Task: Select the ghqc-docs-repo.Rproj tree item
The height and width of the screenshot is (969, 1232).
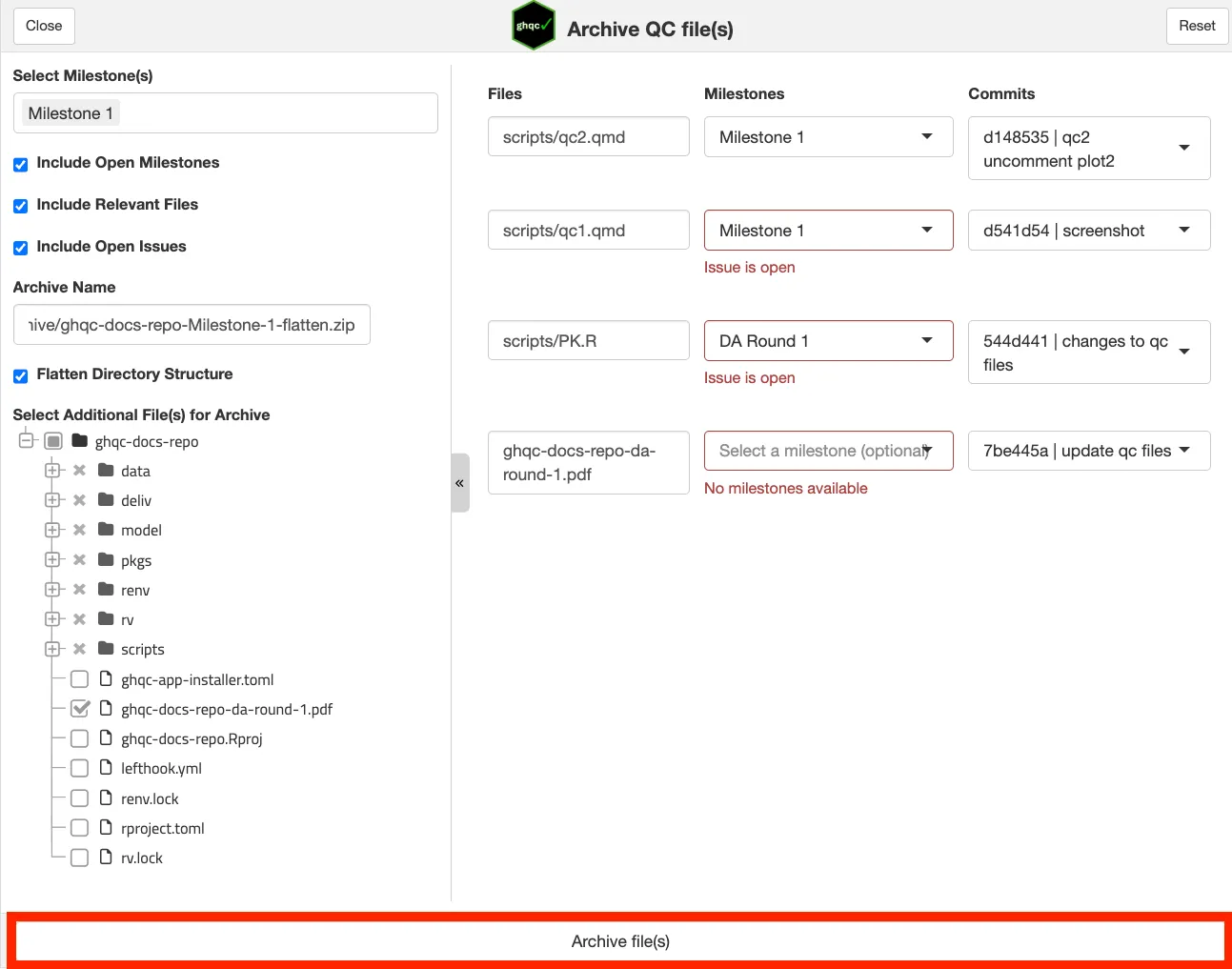Action: [x=192, y=739]
